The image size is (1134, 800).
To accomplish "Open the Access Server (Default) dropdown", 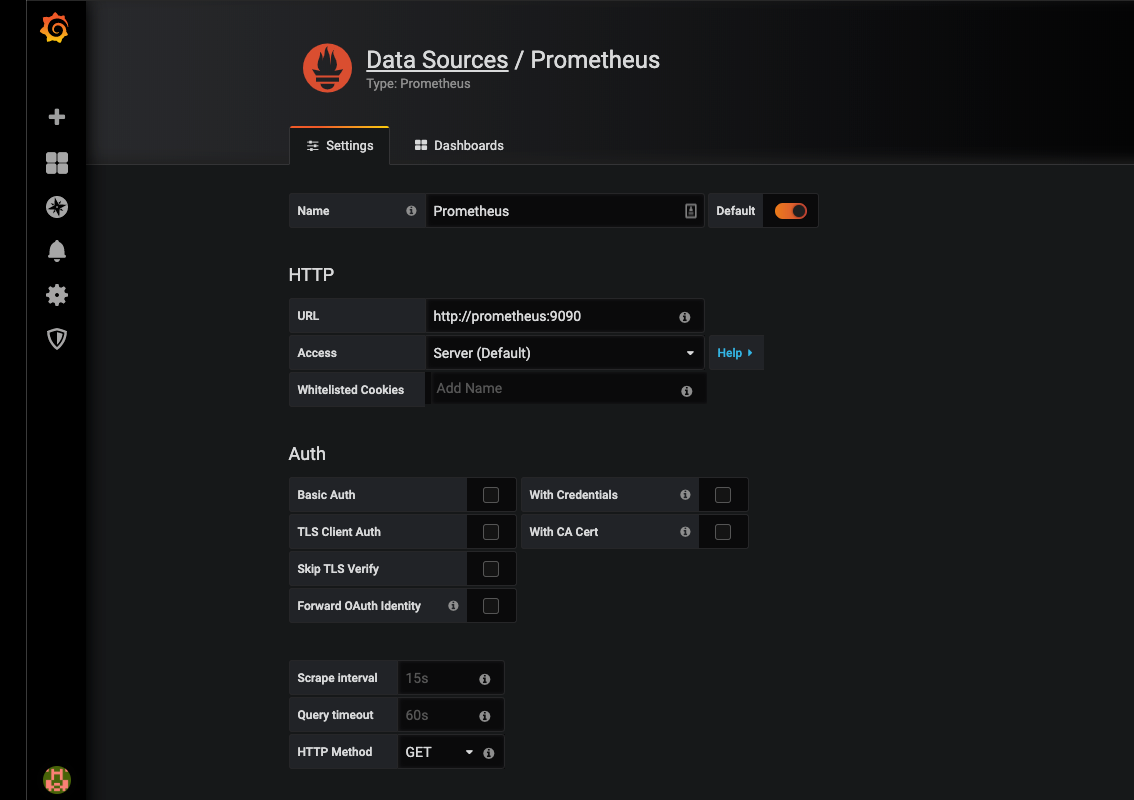I will click(565, 353).
